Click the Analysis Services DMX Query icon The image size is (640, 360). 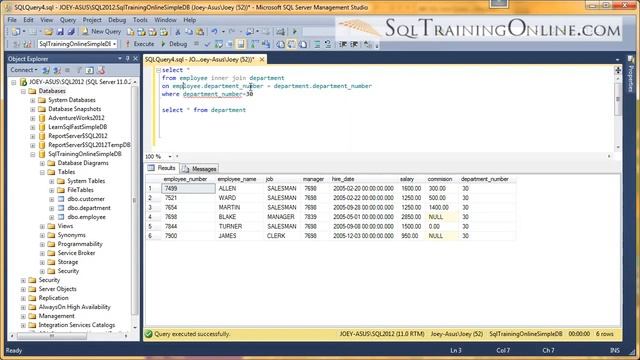coord(152,31)
